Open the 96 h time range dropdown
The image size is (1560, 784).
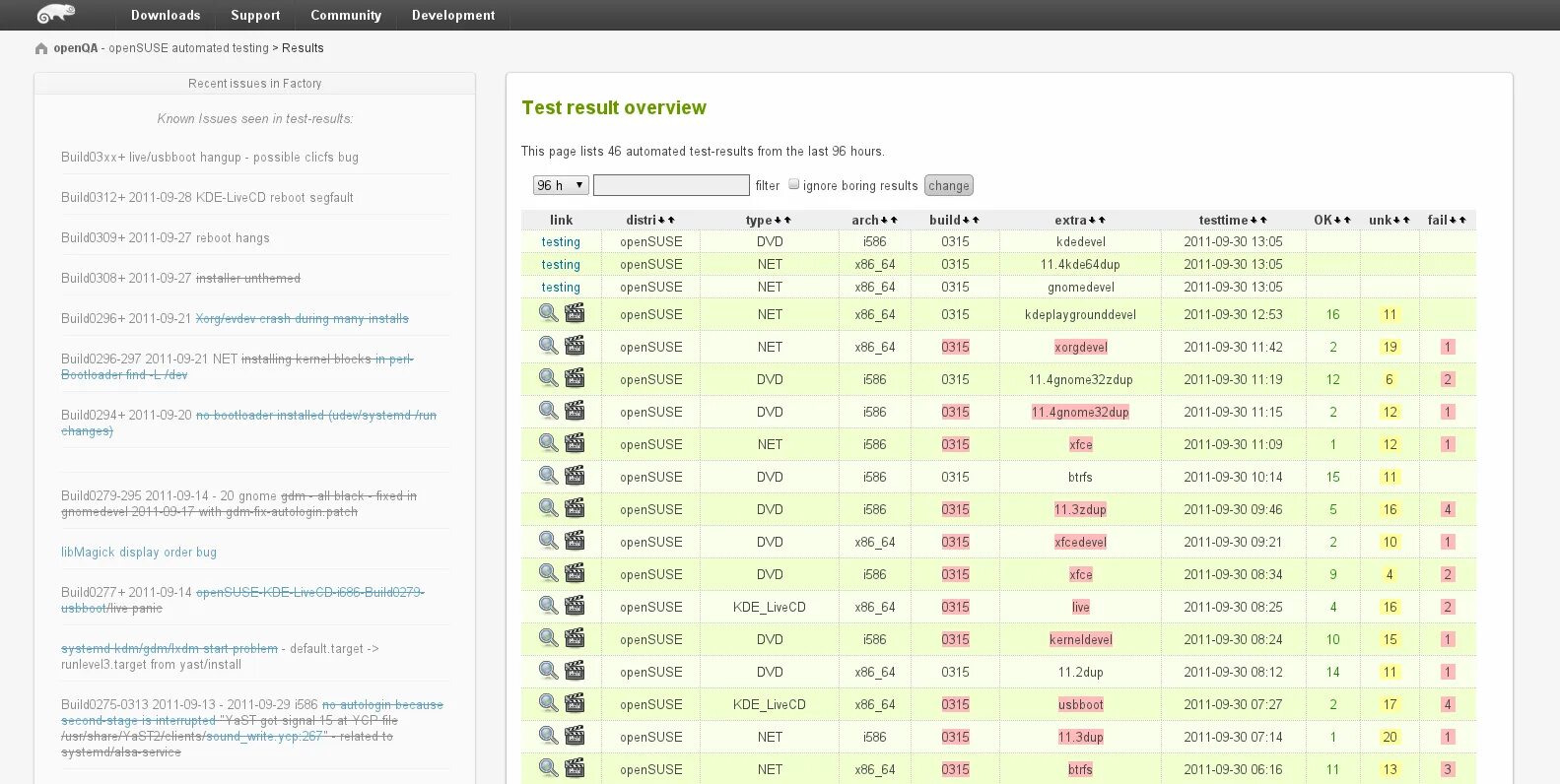tap(561, 185)
